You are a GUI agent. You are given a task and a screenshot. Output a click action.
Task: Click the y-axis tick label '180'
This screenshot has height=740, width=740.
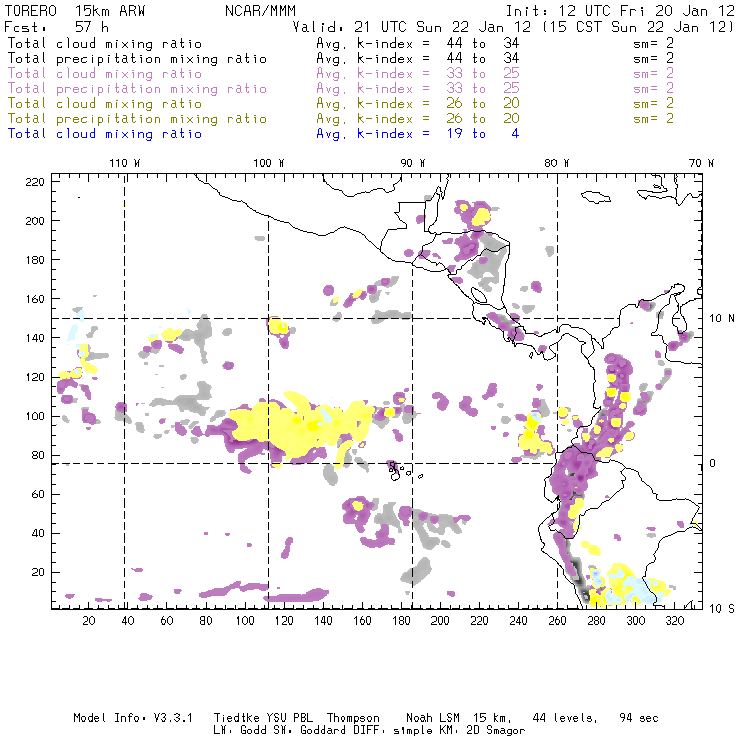tap(35, 260)
